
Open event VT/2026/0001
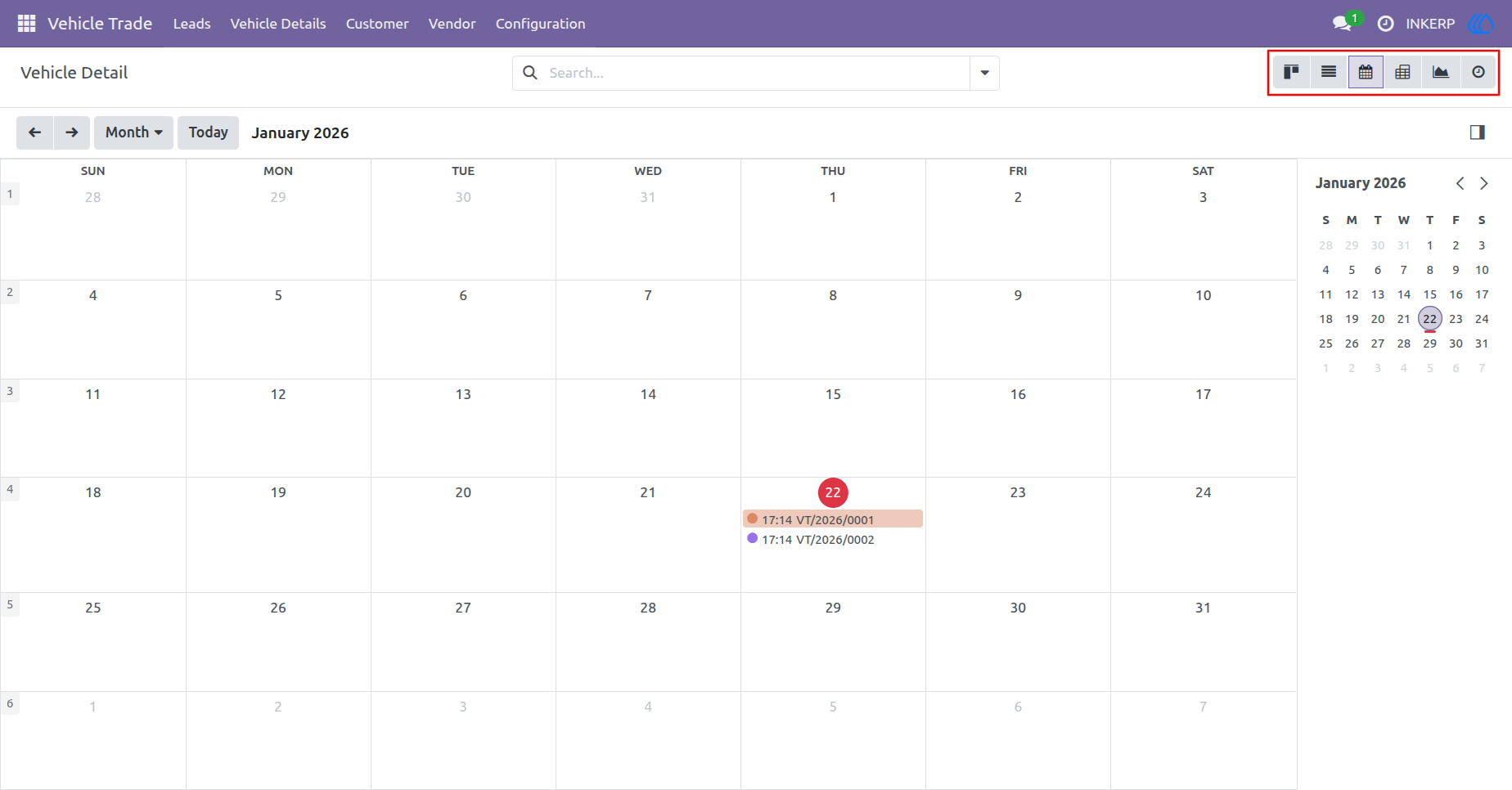point(833,519)
